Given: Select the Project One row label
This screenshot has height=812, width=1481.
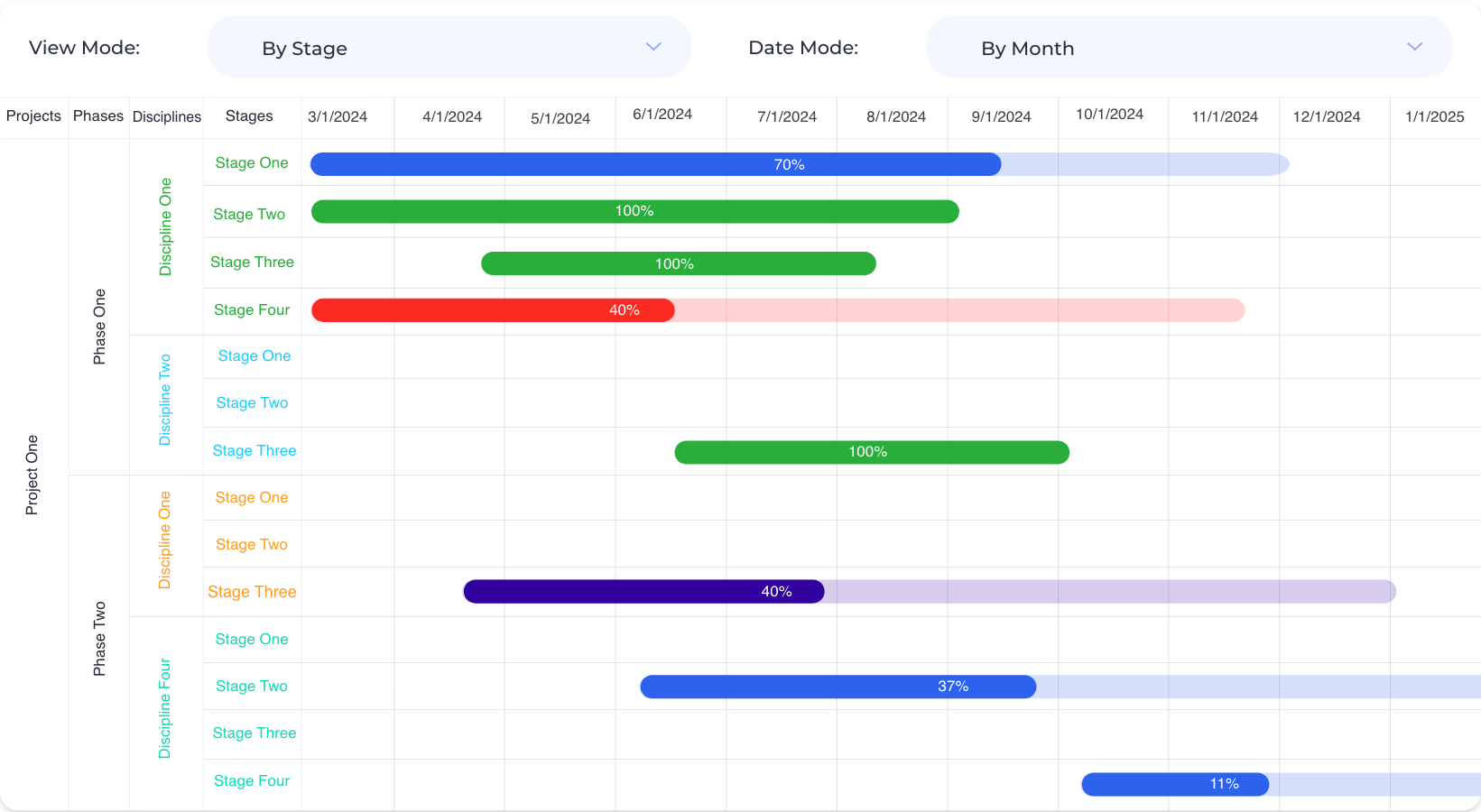Looking at the screenshot, I should (32, 475).
